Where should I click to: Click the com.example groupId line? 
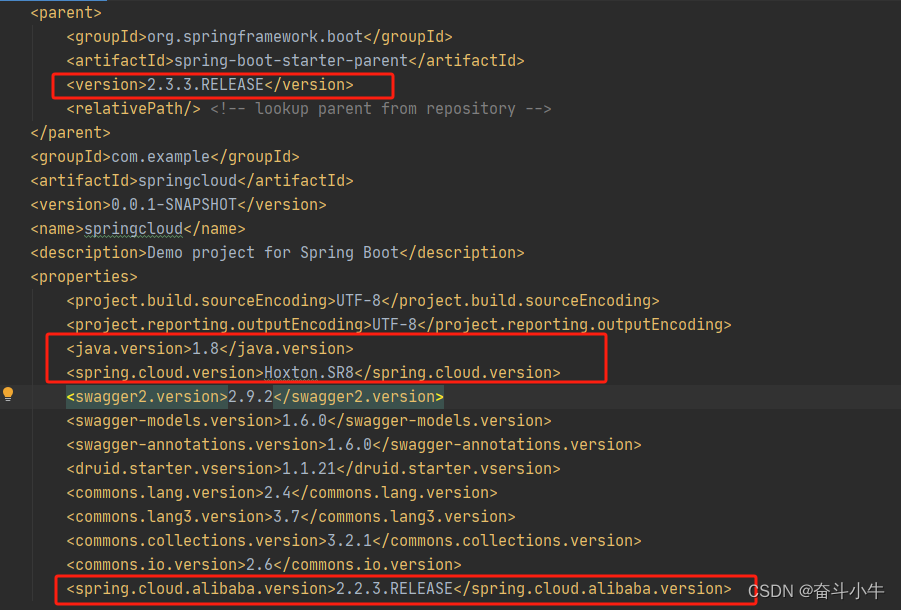(x=165, y=157)
